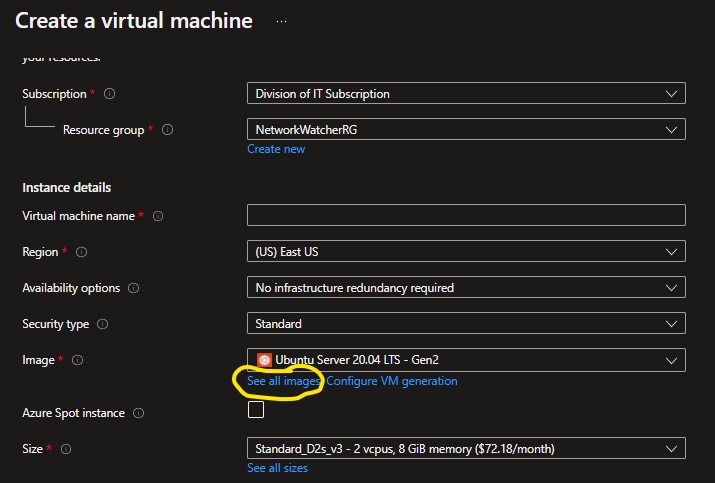This screenshot has height=483, width=715.
Task: Click the Azure Spot instance label
Action: point(73,413)
